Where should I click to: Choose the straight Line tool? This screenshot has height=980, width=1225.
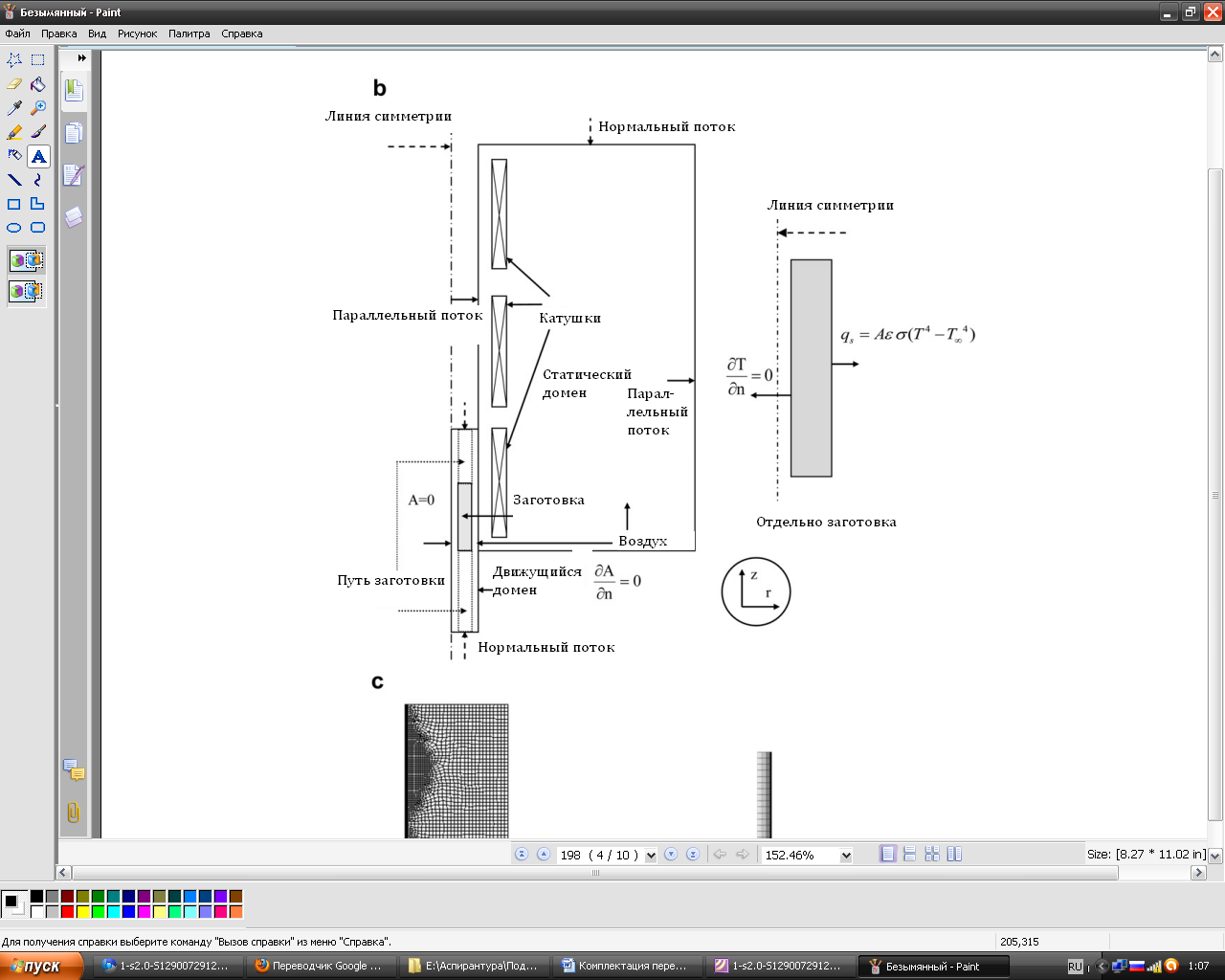click(14, 180)
